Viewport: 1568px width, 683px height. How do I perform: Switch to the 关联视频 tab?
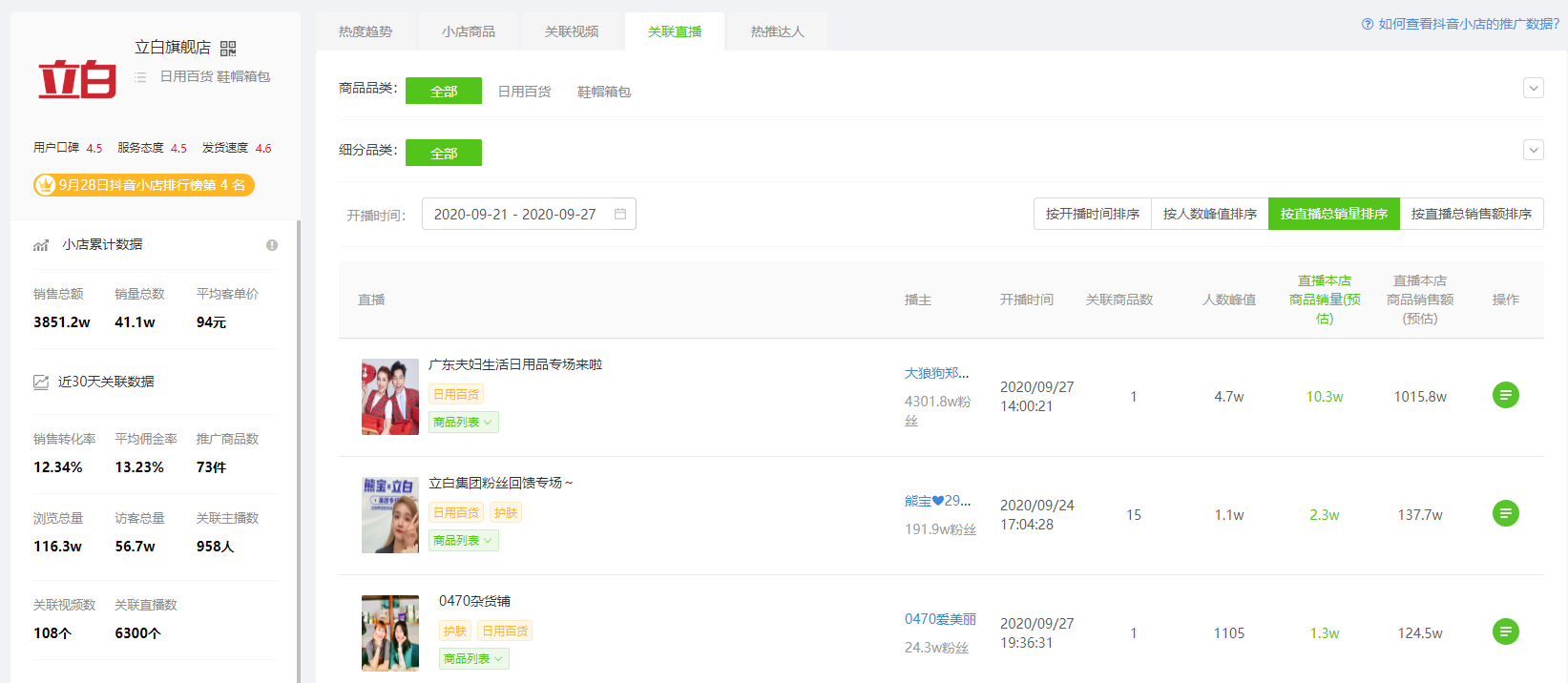[x=572, y=31]
